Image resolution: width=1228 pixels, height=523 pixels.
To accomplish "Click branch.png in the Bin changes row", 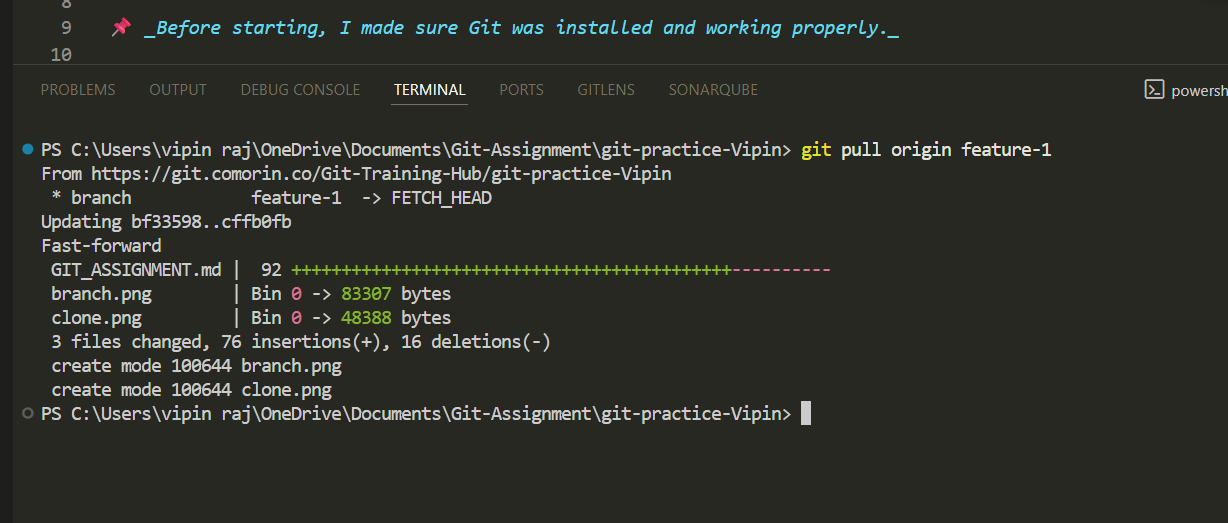I will pyautogui.click(x=96, y=294).
